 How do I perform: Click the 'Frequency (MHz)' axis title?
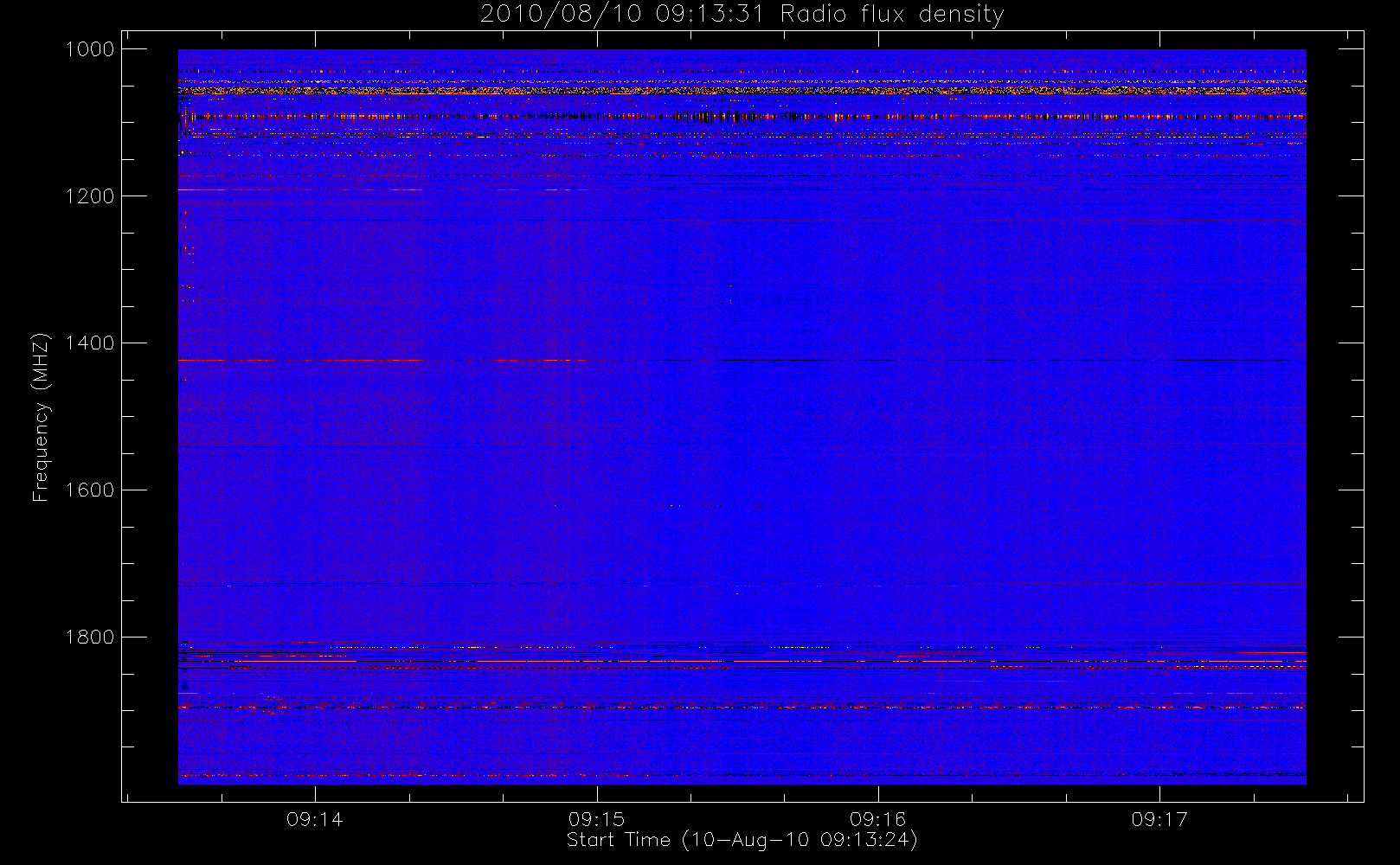click(41, 417)
